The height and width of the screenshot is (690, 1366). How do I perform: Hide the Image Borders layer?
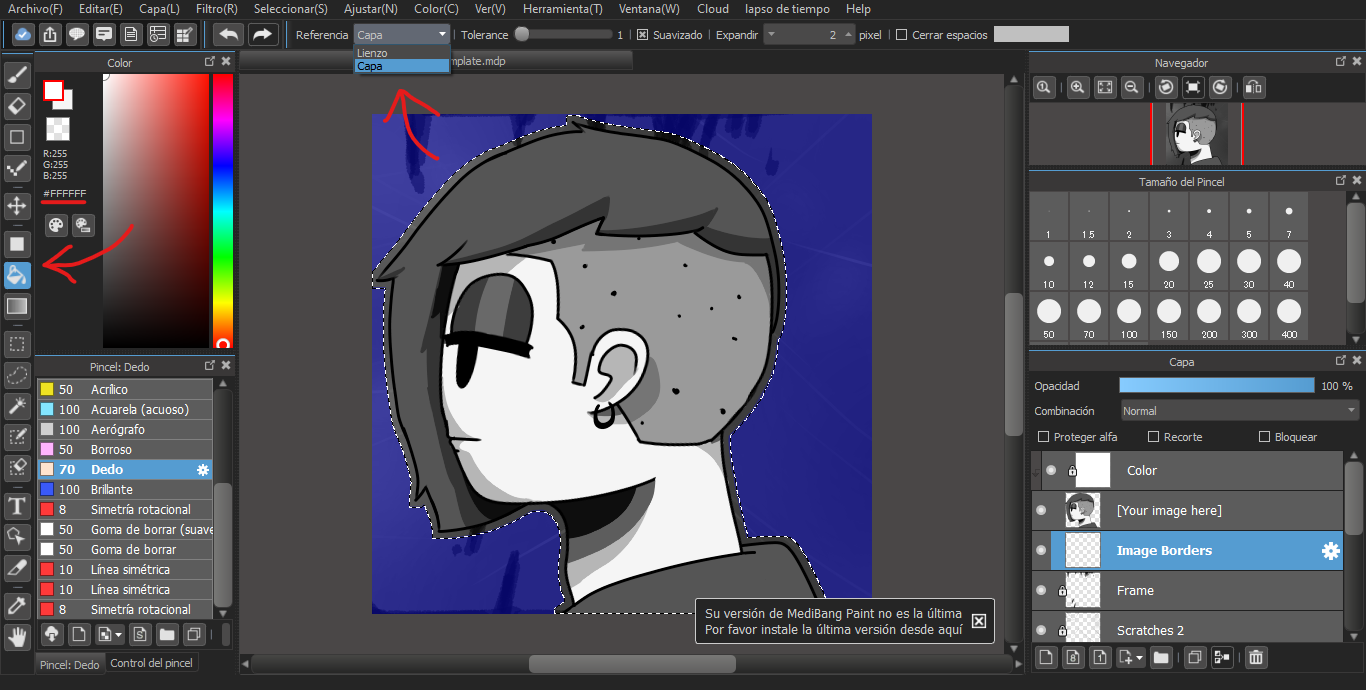click(x=1041, y=550)
